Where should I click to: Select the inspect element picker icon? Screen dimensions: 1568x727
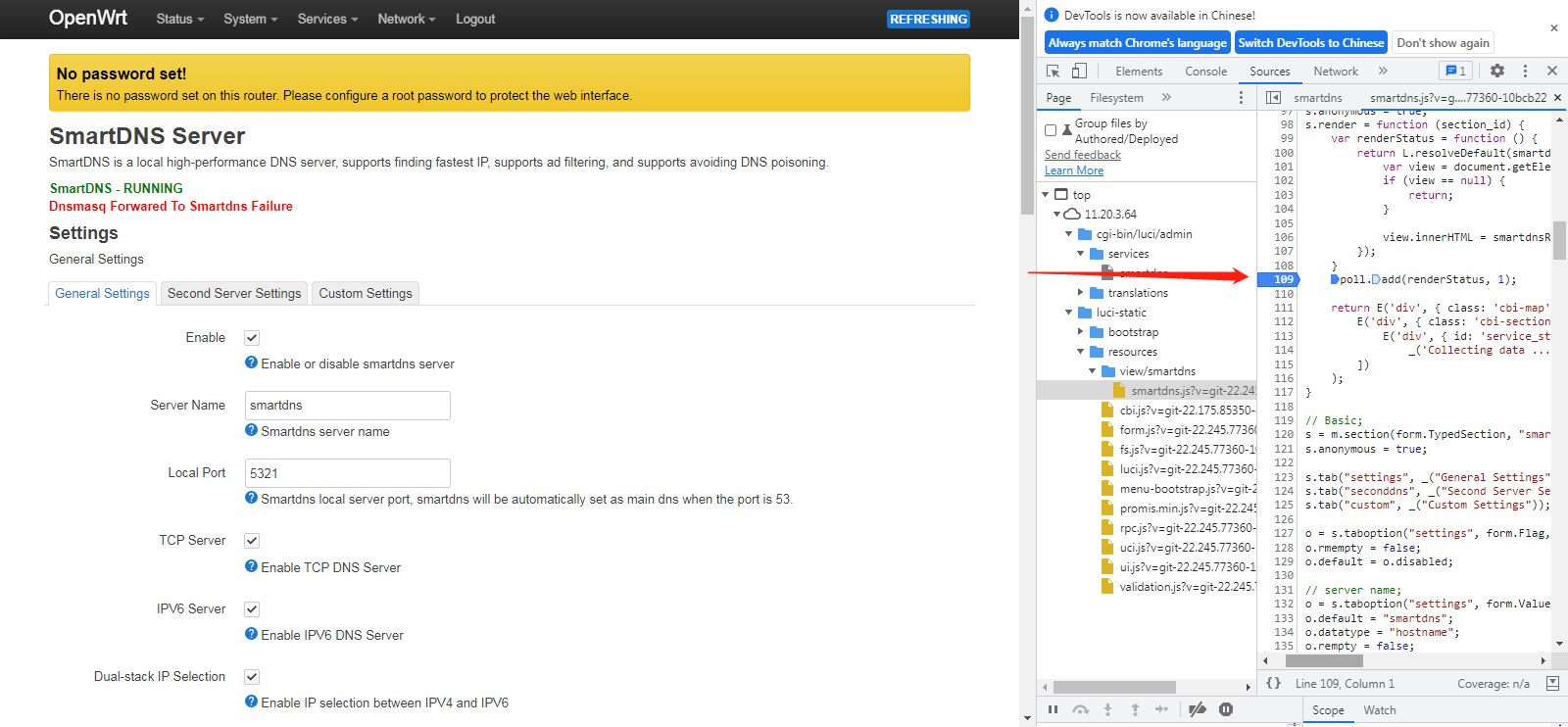pos(1053,72)
